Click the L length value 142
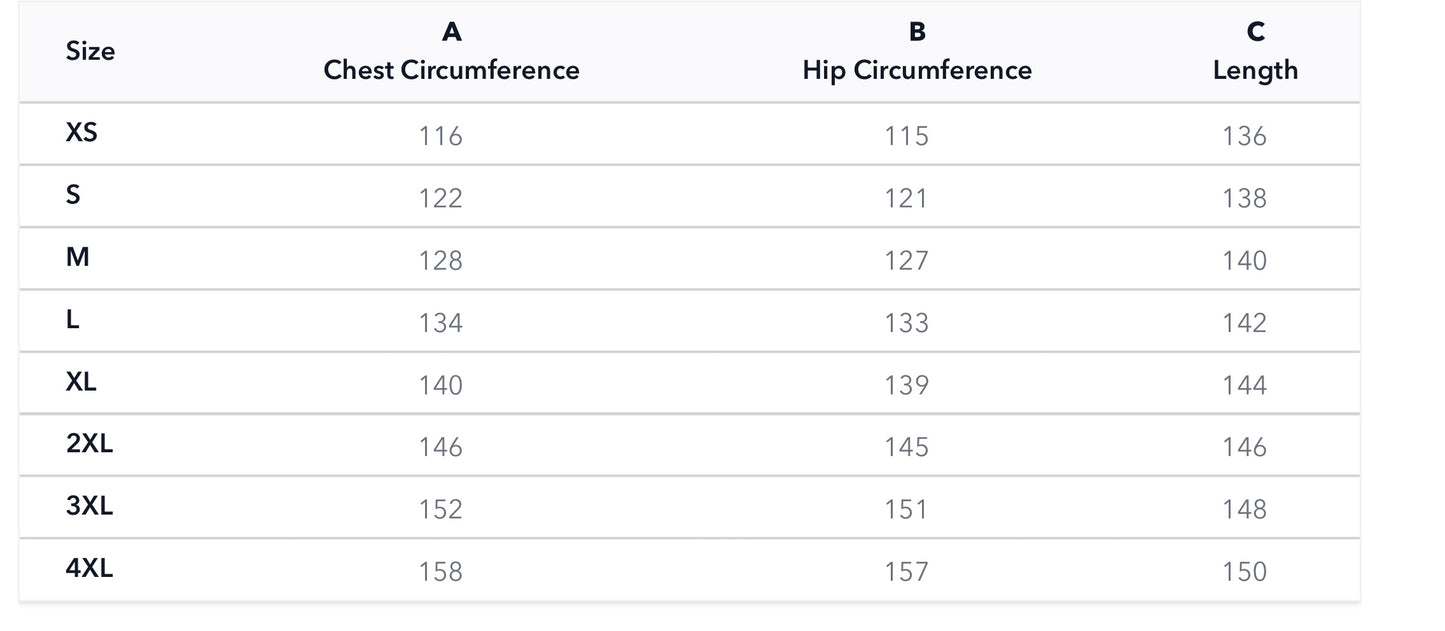The width and height of the screenshot is (1445, 631). pos(1244,323)
